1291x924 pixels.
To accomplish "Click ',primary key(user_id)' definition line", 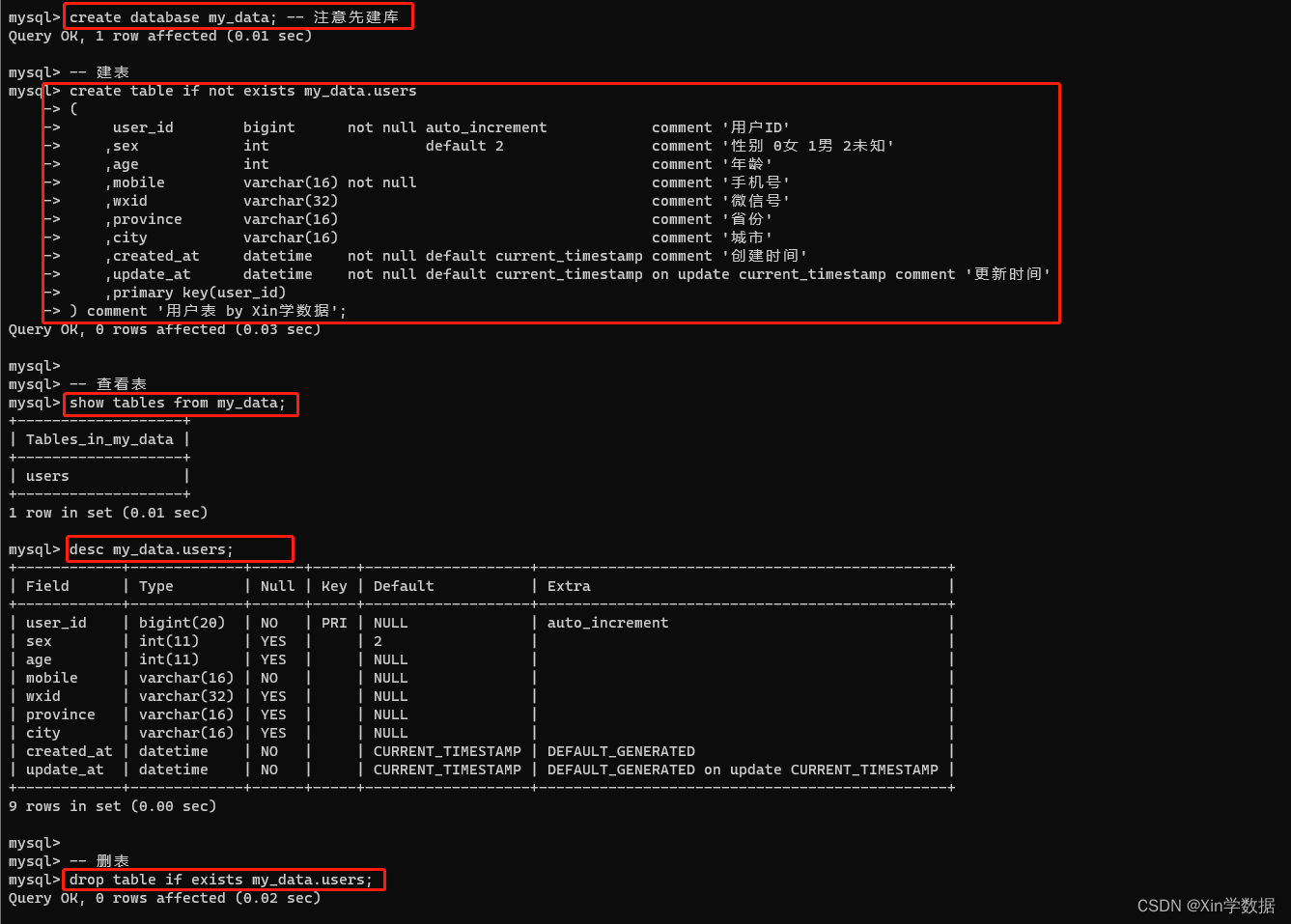I will point(195,293).
